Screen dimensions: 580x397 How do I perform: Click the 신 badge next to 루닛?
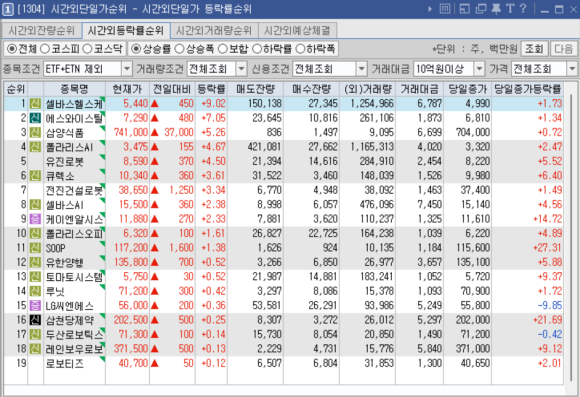pos(35,291)
